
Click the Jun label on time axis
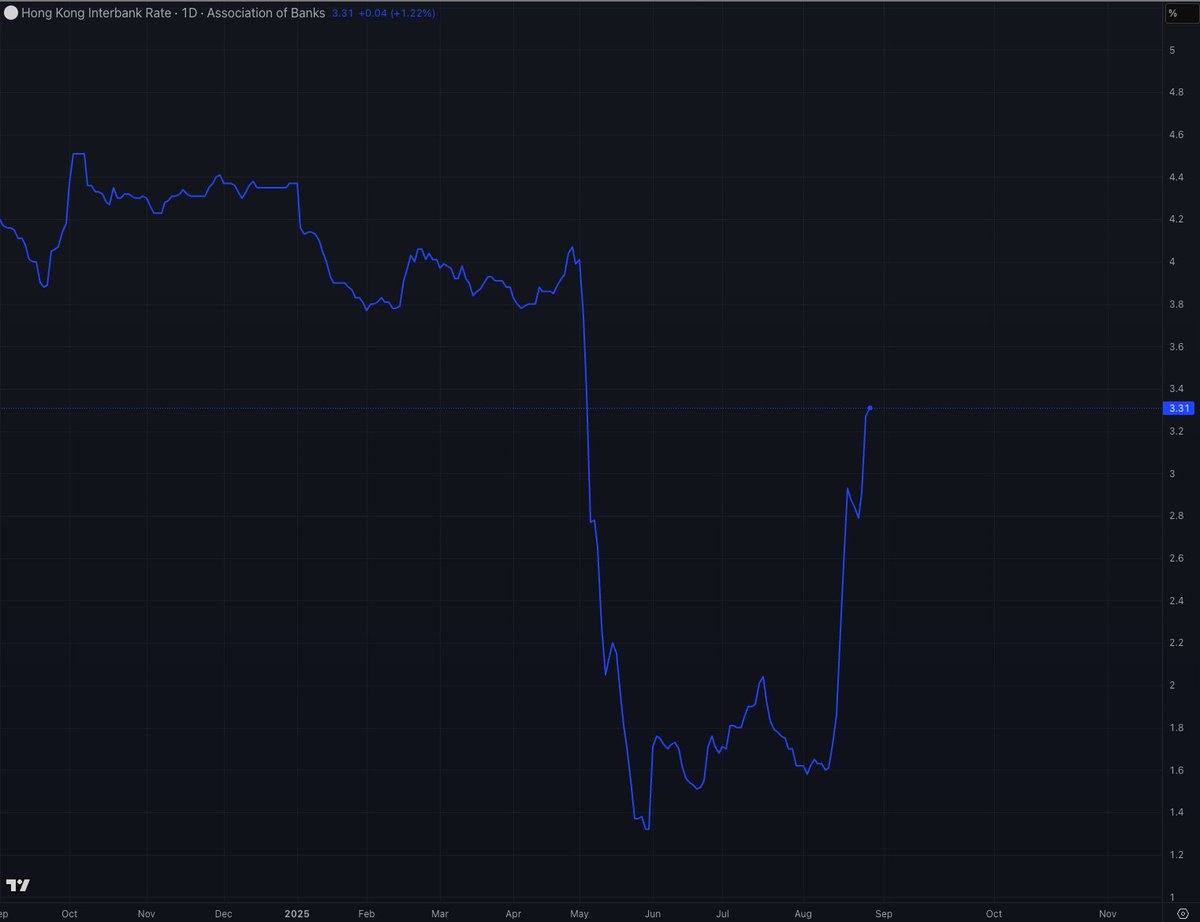click(653, 914)
